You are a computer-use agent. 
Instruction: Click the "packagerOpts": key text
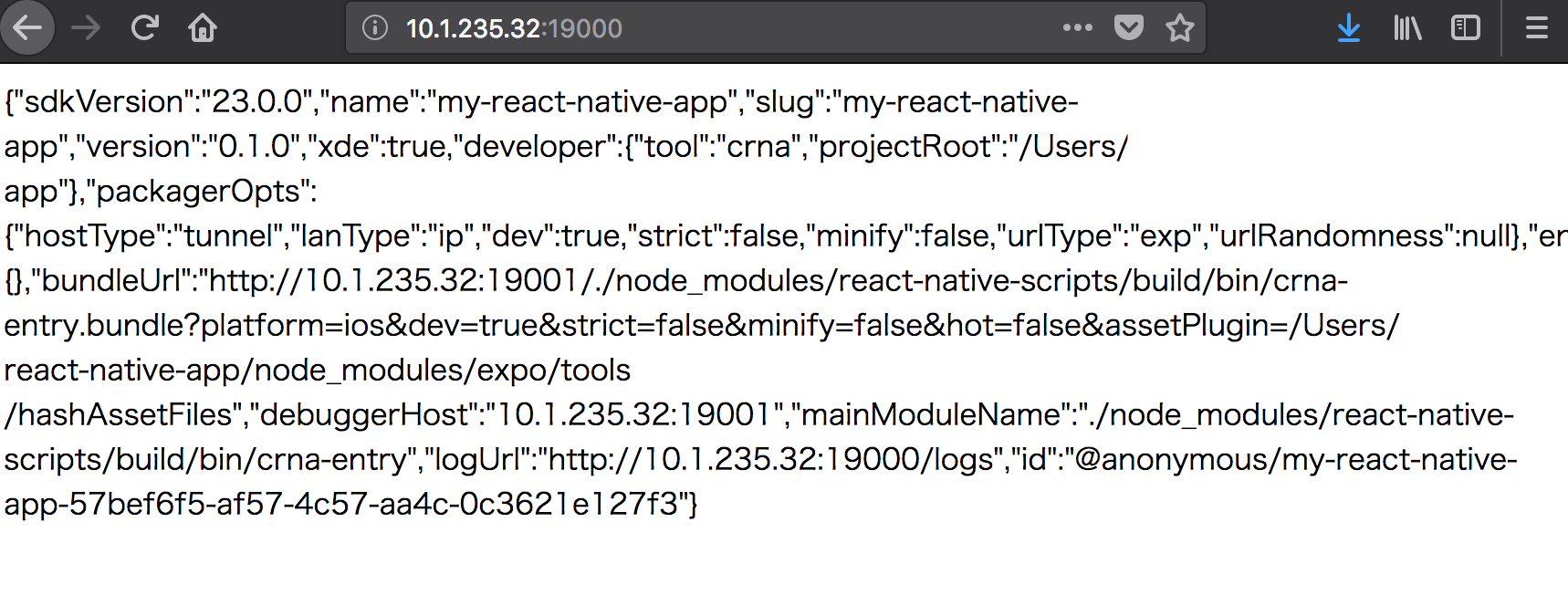coord(201,191)
